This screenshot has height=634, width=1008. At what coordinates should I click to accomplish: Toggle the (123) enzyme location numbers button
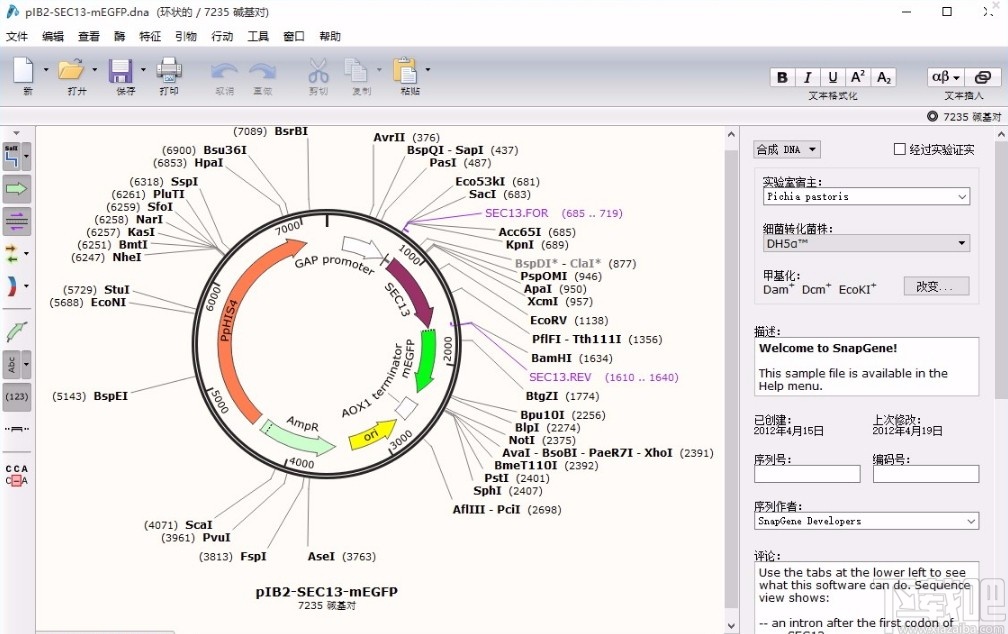point(16,397)
